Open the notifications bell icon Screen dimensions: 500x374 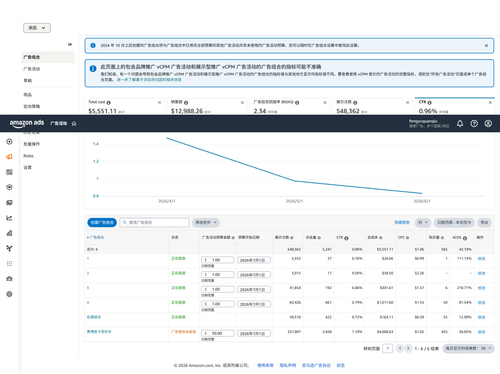pos(460,124)
